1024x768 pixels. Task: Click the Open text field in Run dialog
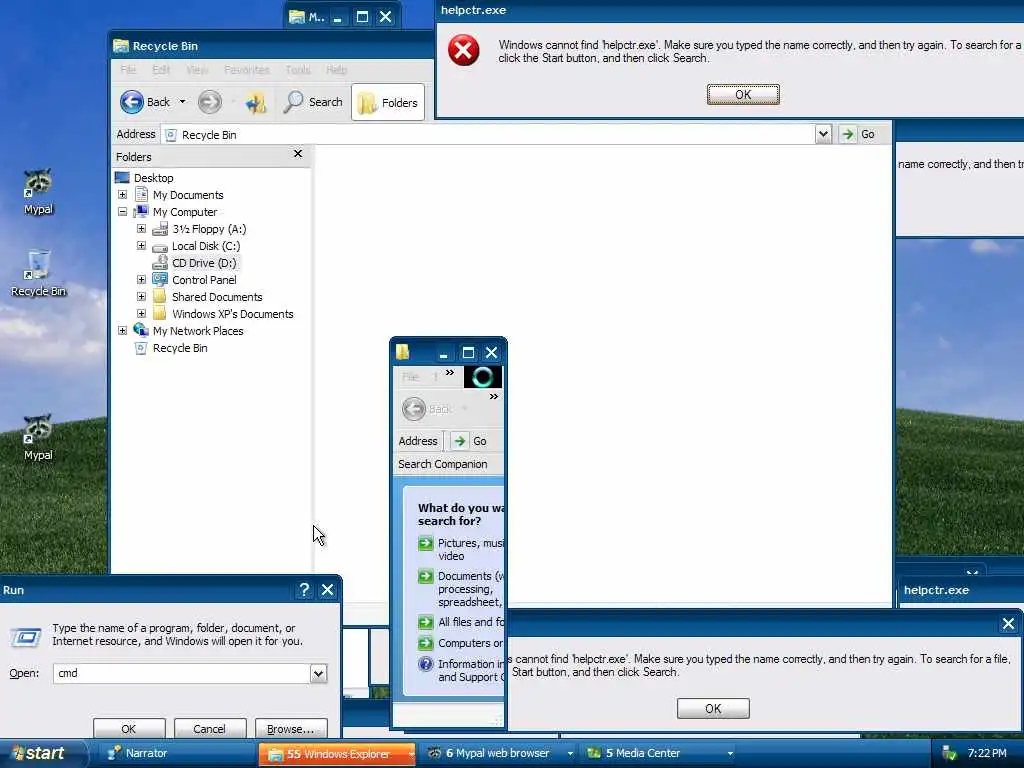click(182, 673)
